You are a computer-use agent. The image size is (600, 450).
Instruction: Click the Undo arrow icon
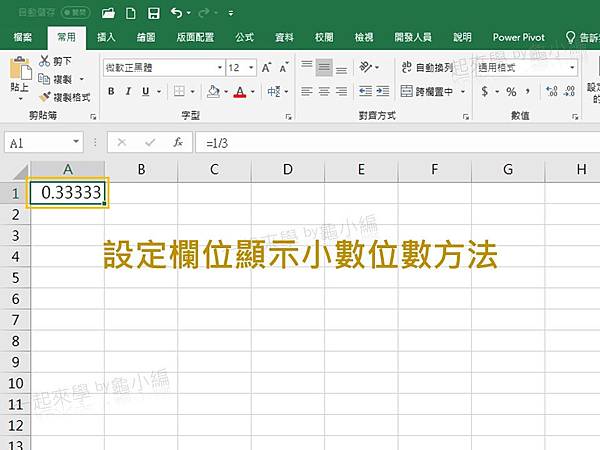tap(176, 13)
